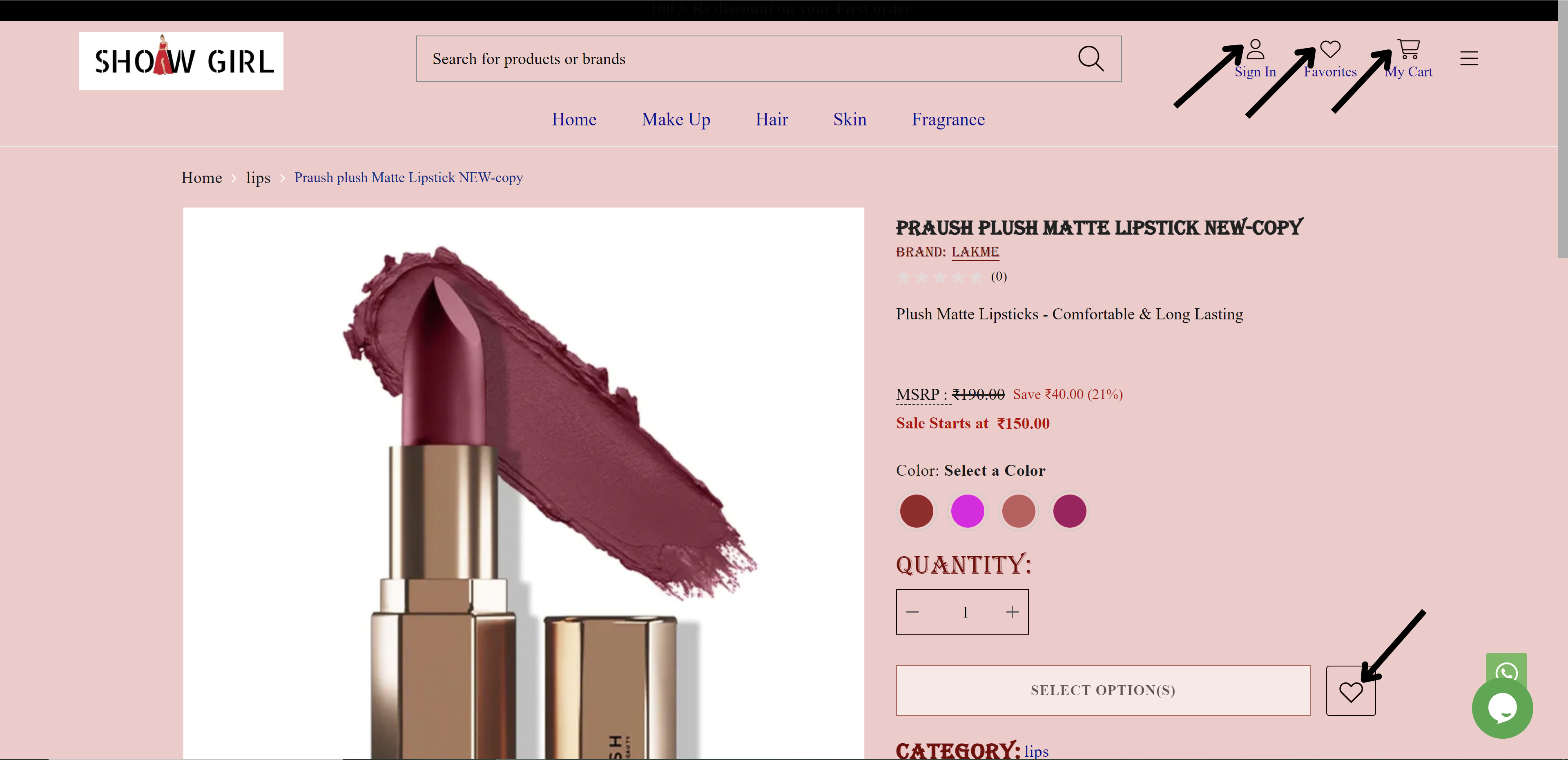Click 'Sale Starts at ₹150.00' text
The height and width of the screenshot is (760, 1568).
pyautogui.click(x=972, y=423)
